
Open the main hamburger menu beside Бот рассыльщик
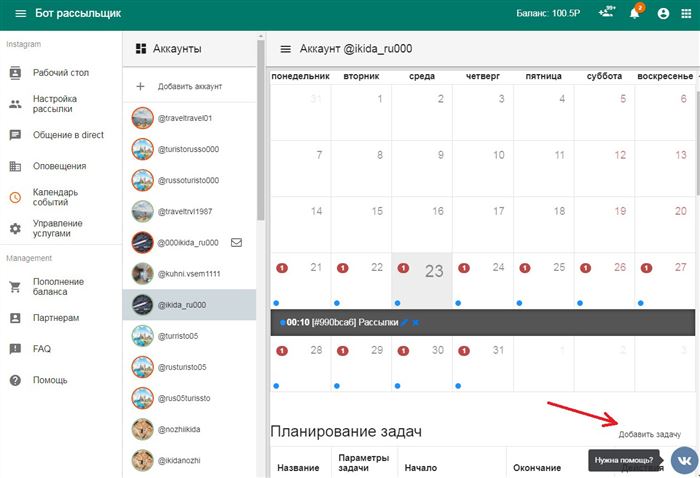21,13
